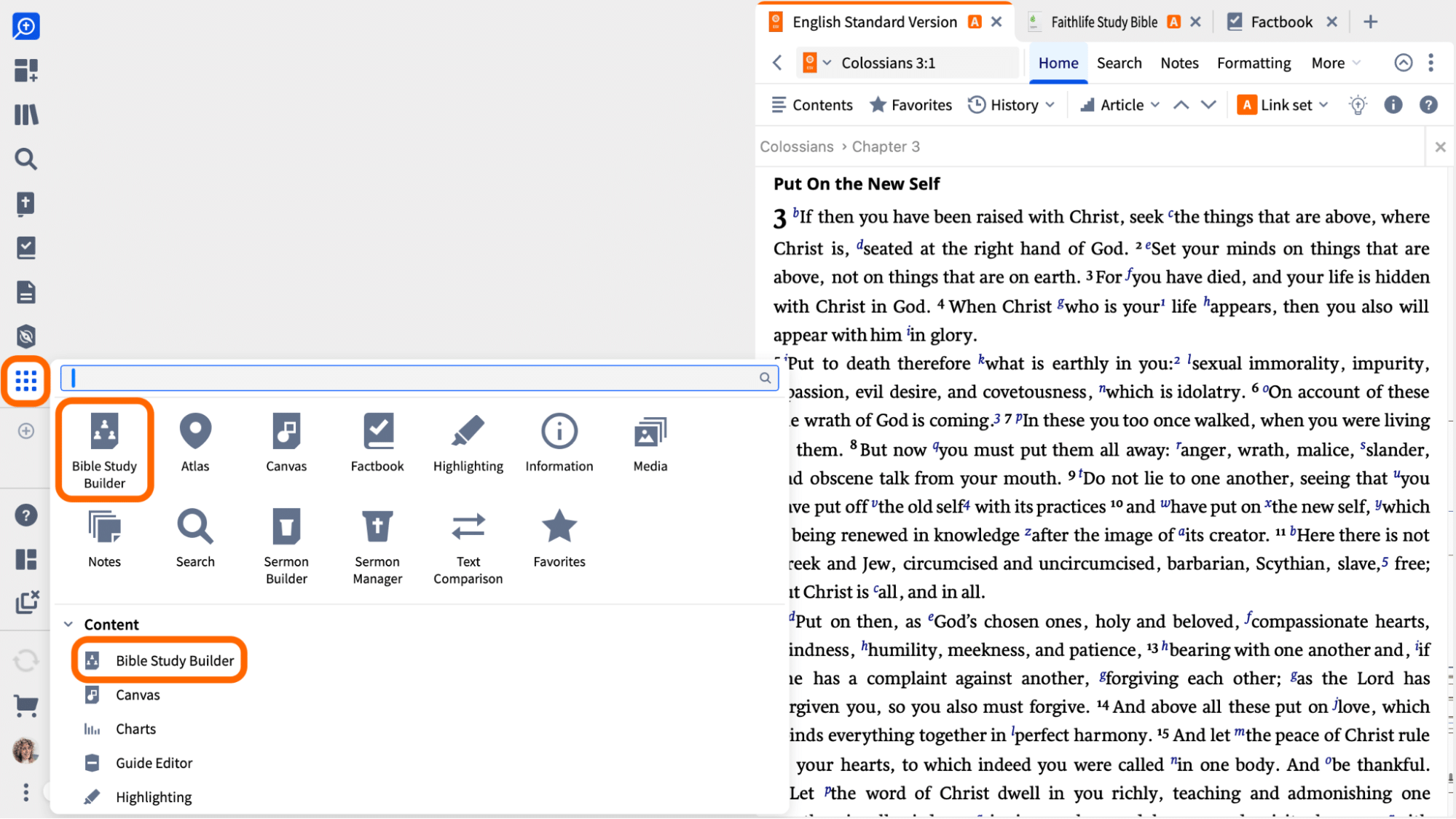This screenshot has width=1456, height=819.
Task: Open the Highlighting tool tile
Action: [468, 443]
